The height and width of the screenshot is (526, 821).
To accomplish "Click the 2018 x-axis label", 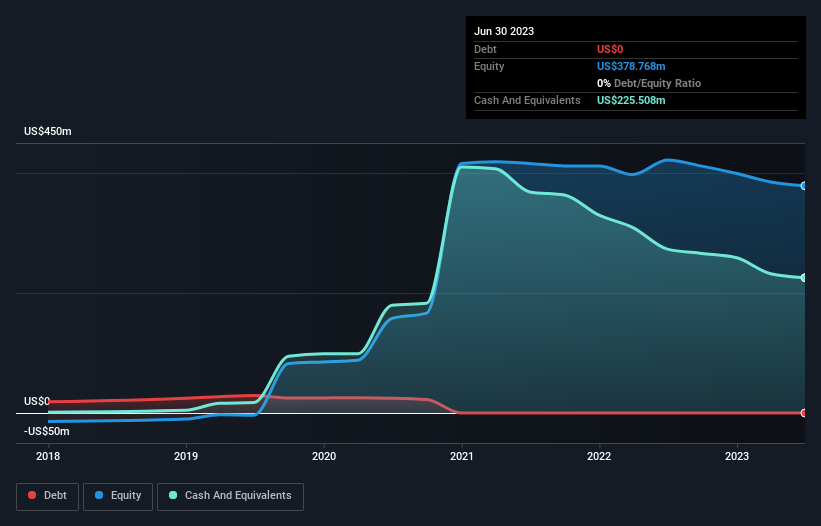I will 48,456.
